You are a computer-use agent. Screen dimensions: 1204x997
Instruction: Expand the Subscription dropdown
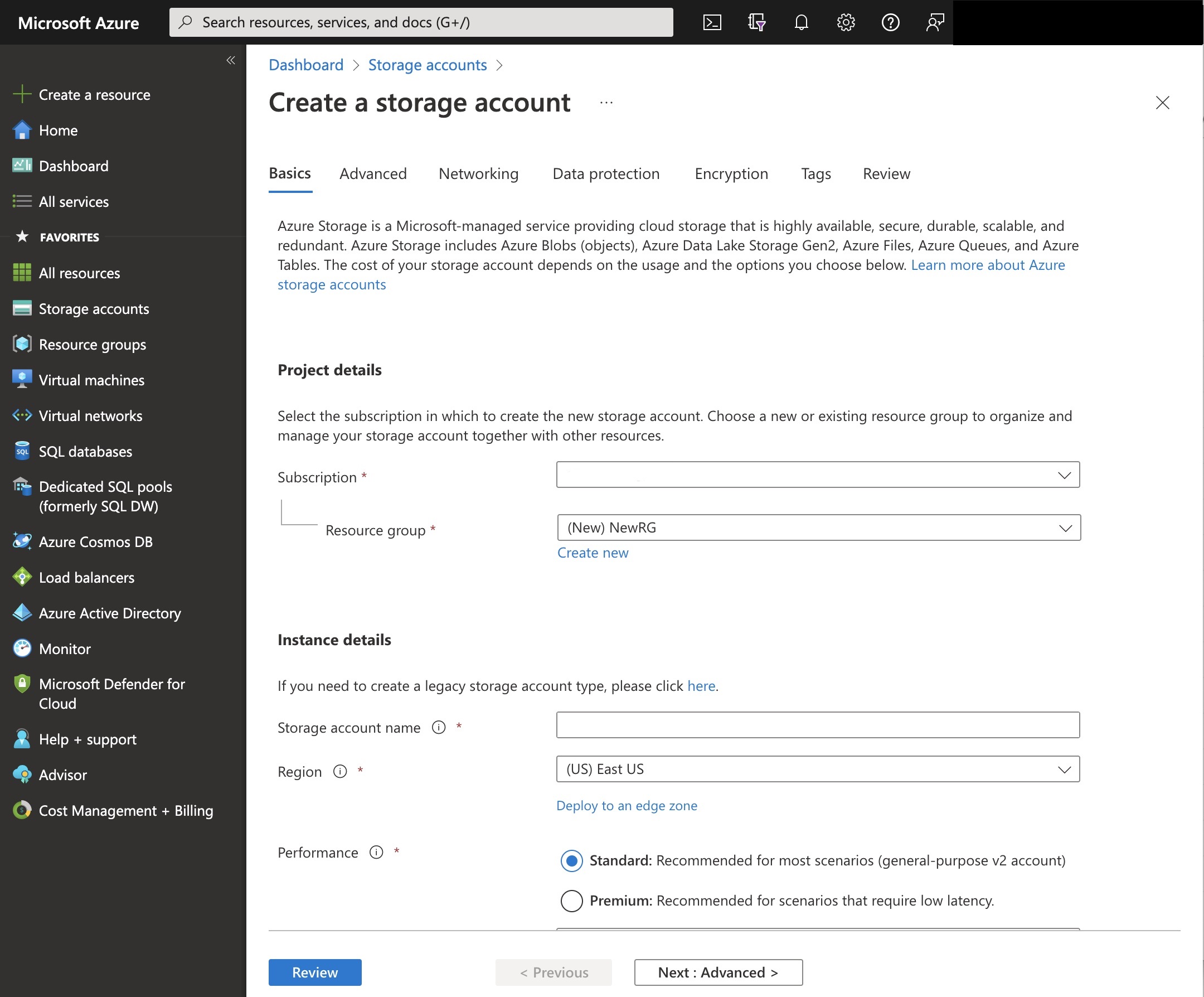point(818,475)
